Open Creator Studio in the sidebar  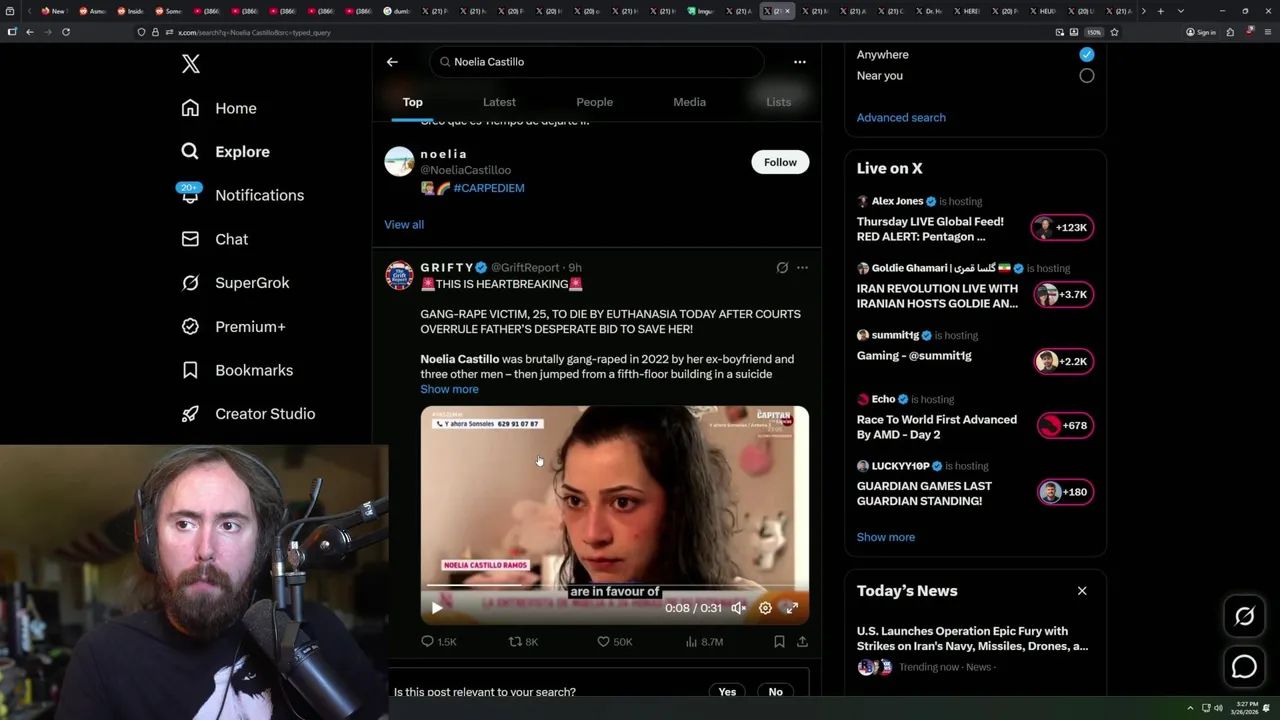[x=248, y=414]
